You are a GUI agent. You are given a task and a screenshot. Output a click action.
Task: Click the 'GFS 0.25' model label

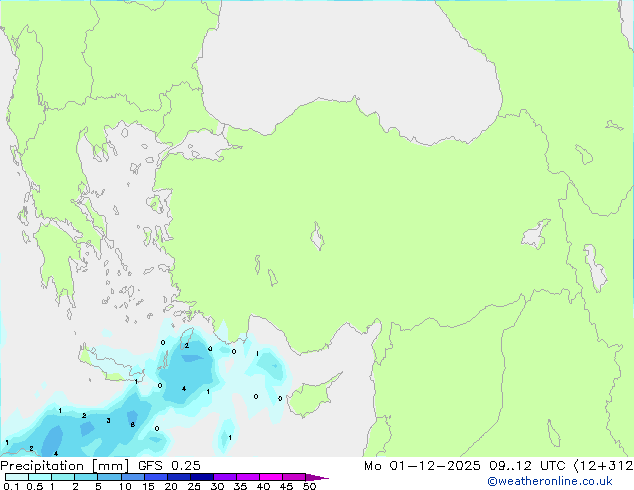[x=169, y=466]
